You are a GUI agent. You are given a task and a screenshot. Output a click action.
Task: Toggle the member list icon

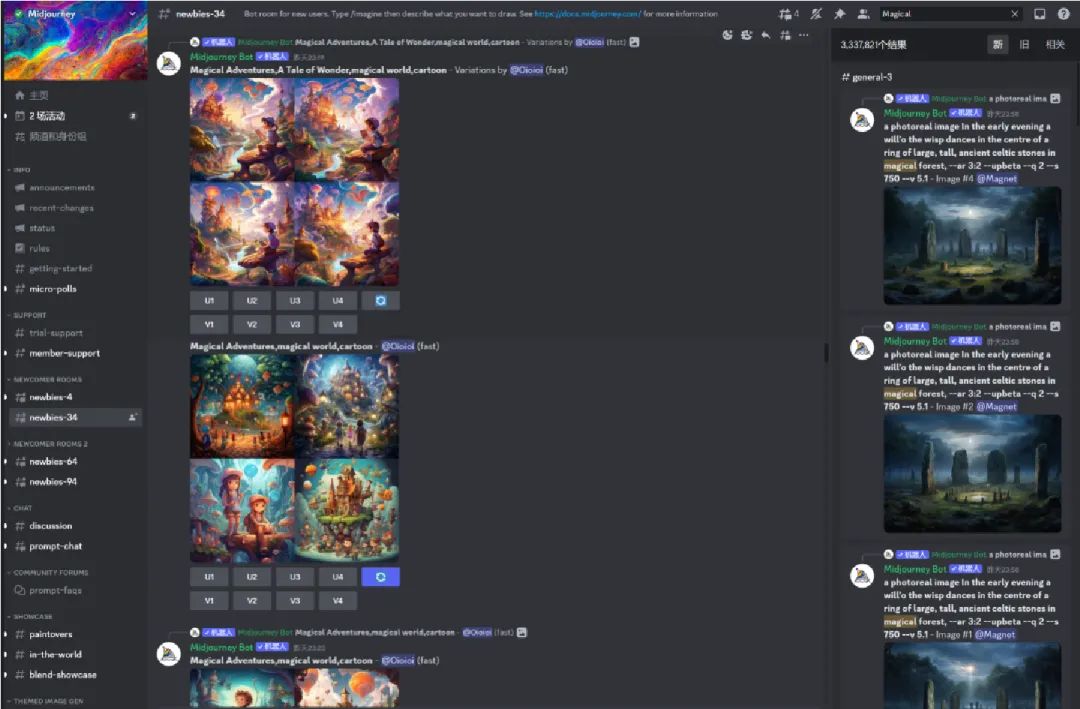tap(862, 14)
